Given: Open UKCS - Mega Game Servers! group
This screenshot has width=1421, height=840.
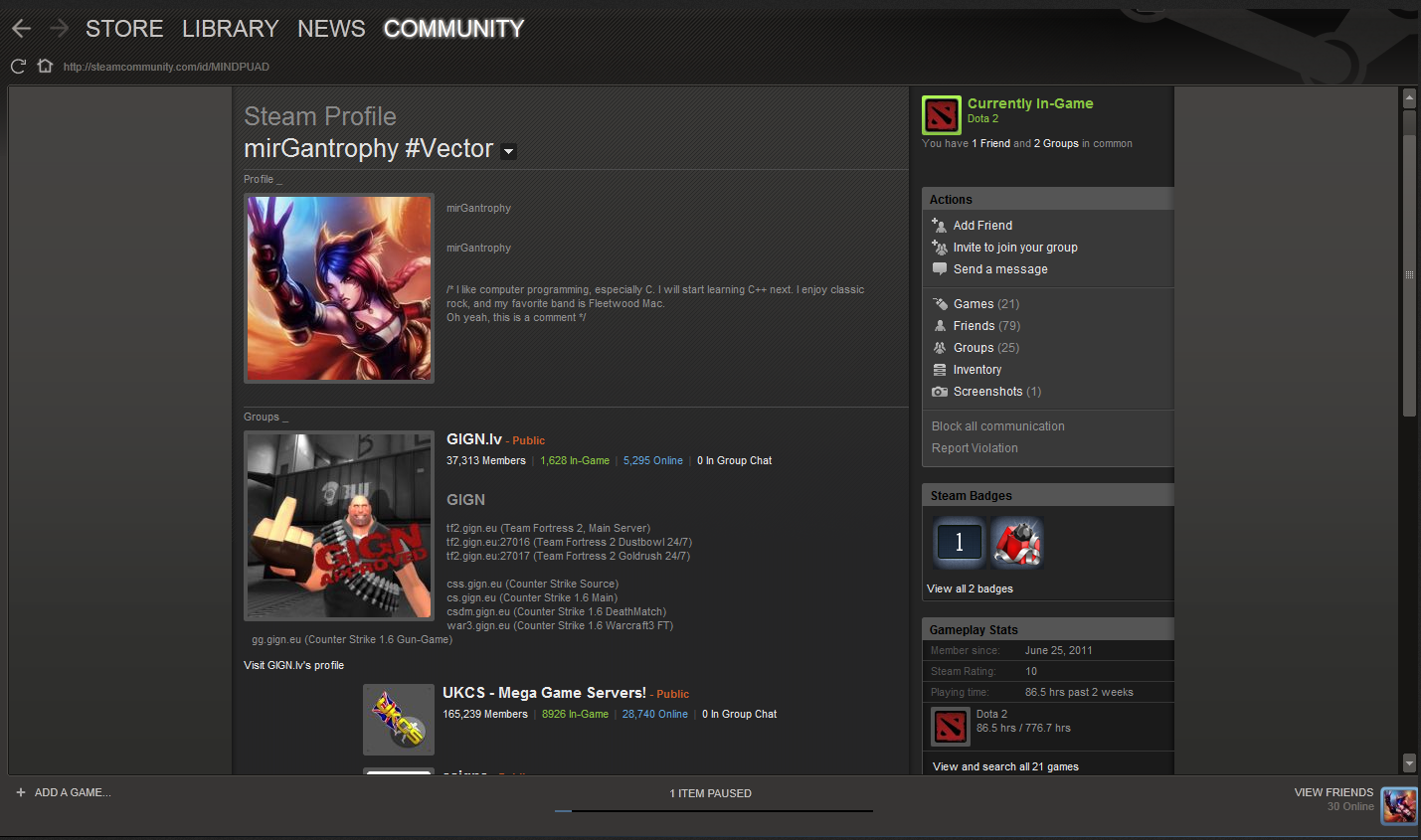Looking at the screenshot, I should 544,693.
